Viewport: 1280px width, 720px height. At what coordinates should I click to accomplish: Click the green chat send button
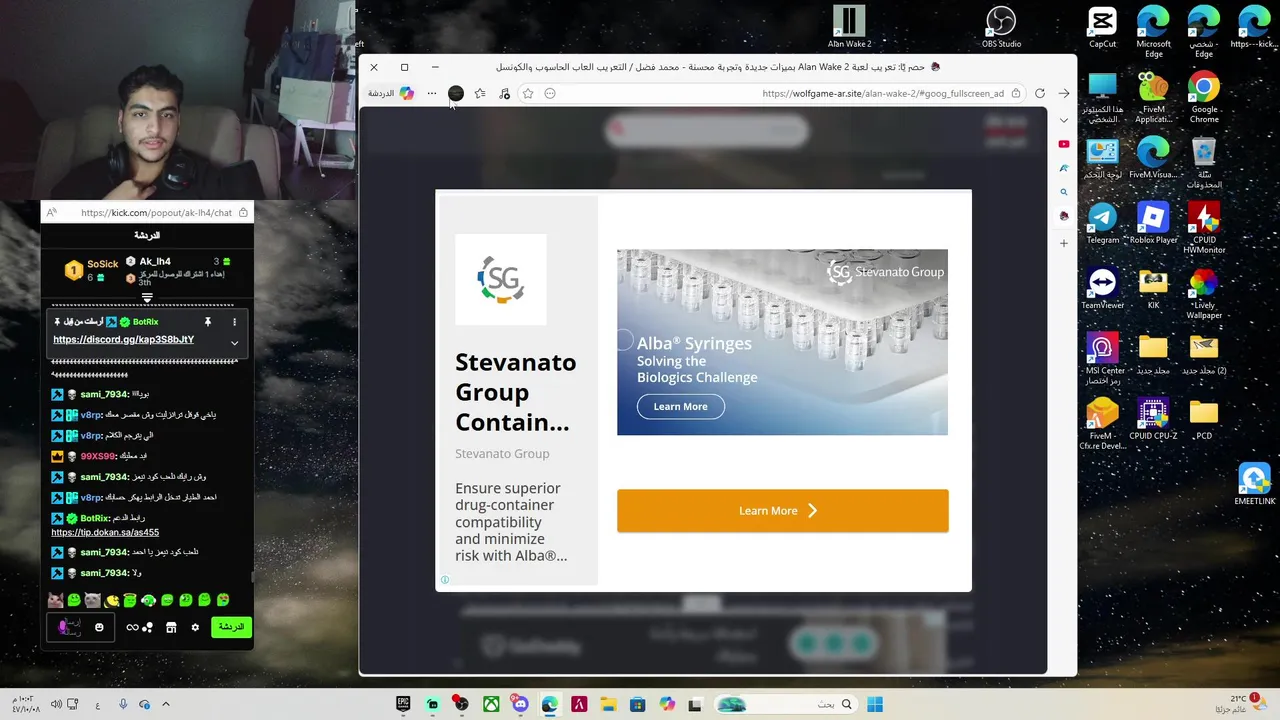pyautogui.click(x=231, y=627)
